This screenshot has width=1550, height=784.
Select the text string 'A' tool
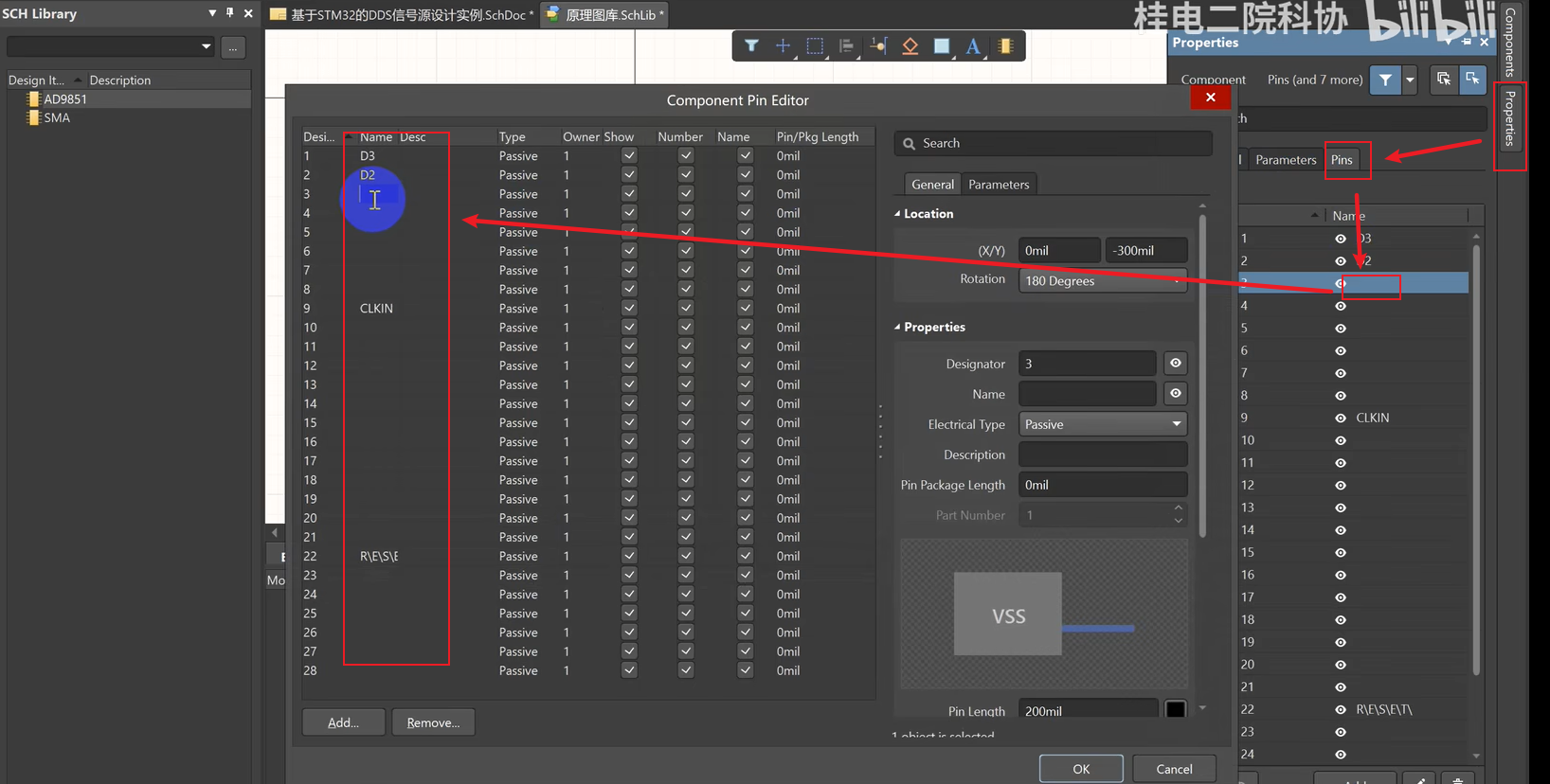click(x=973, y=45)
